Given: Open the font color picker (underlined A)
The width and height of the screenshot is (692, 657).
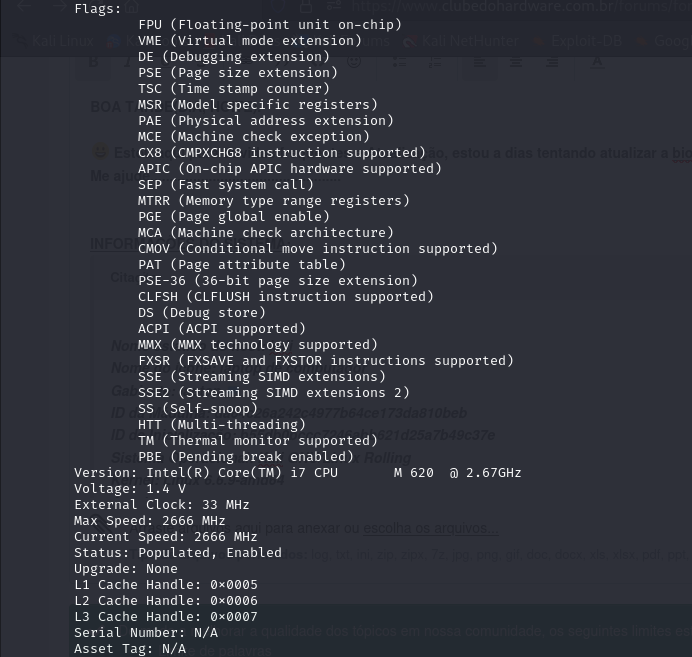Looking at the screenshot, I should tap(597, 62).
